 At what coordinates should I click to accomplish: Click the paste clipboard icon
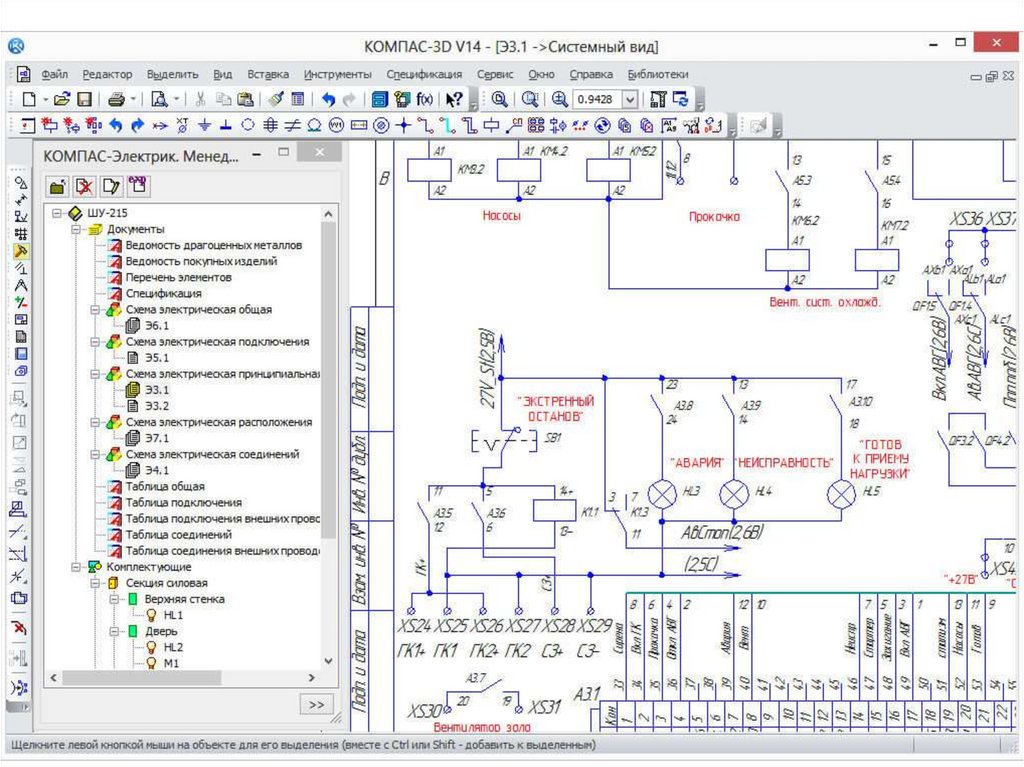click(x=245, y=99)
